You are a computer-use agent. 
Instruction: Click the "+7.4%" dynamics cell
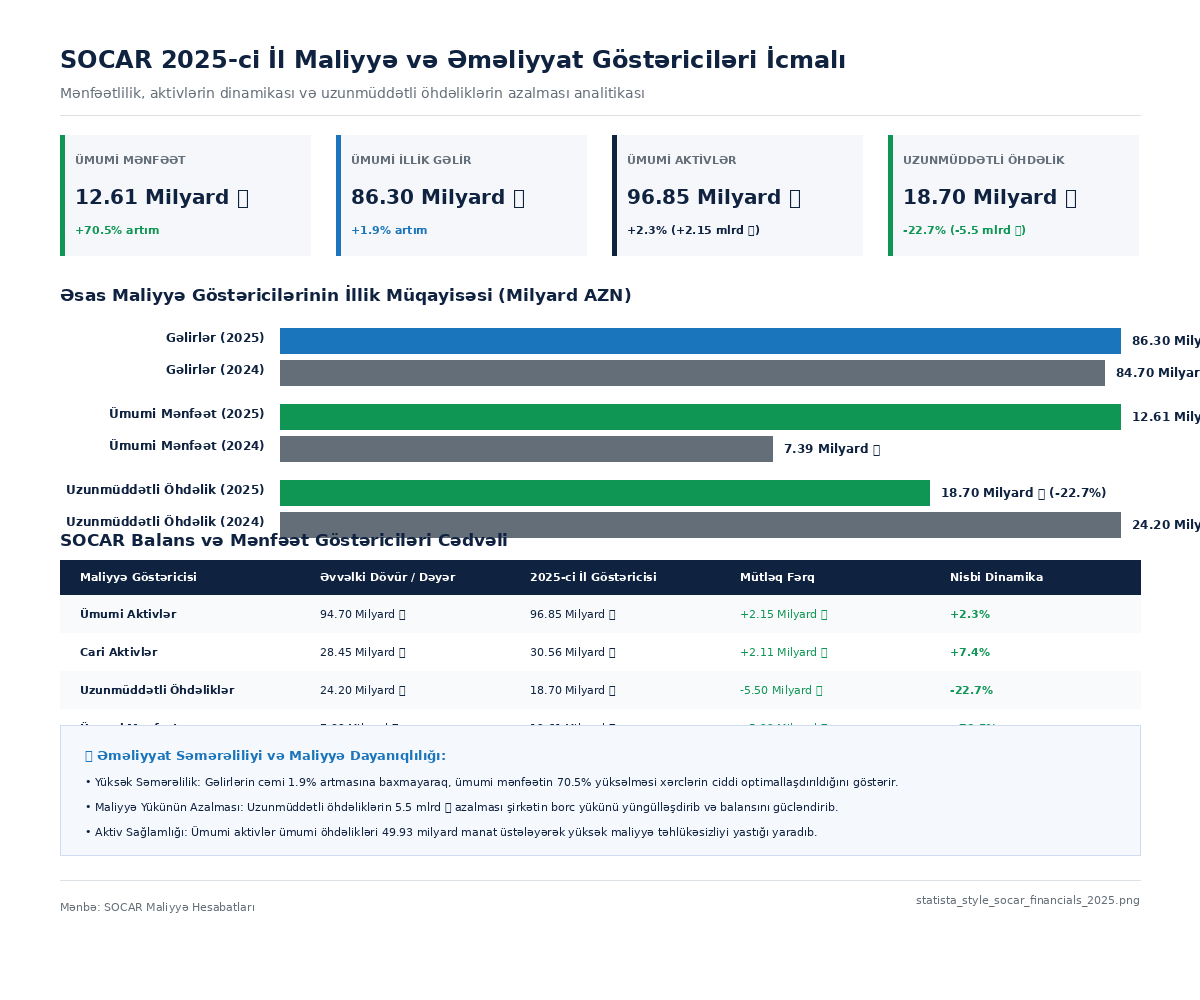point(970,653)
